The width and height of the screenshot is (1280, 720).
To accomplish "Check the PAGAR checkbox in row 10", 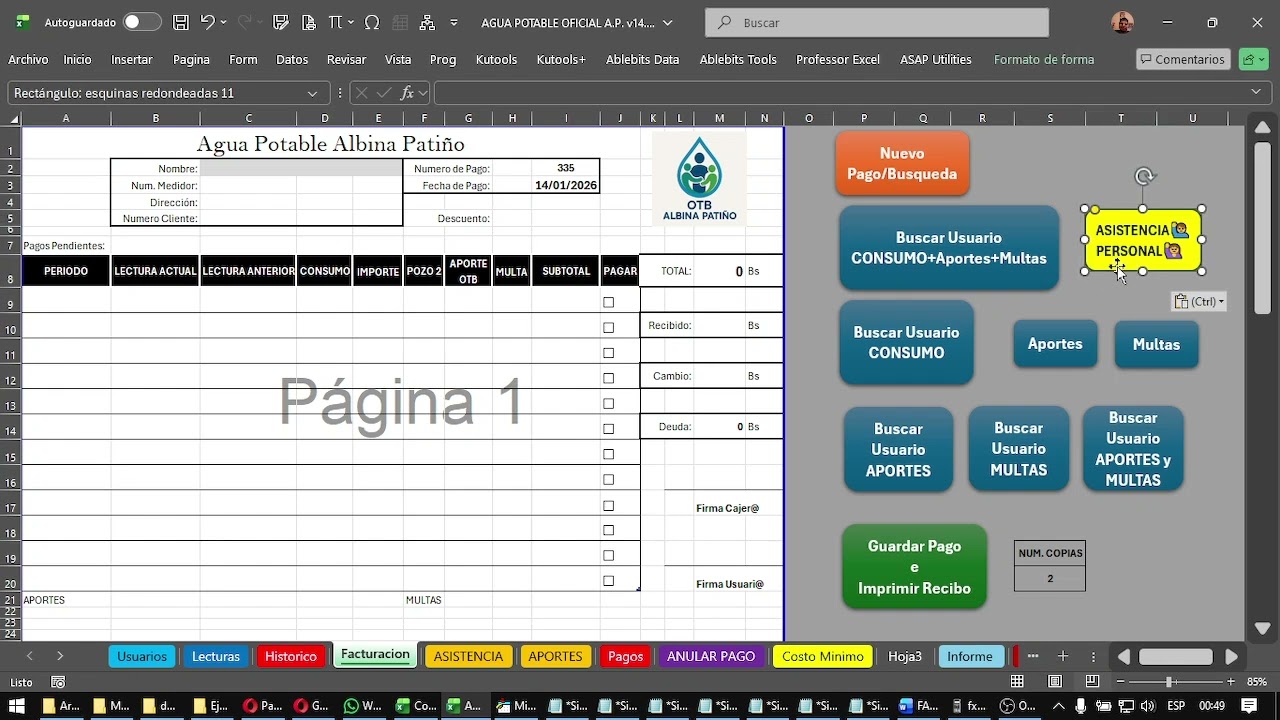I will click(608, 327).
